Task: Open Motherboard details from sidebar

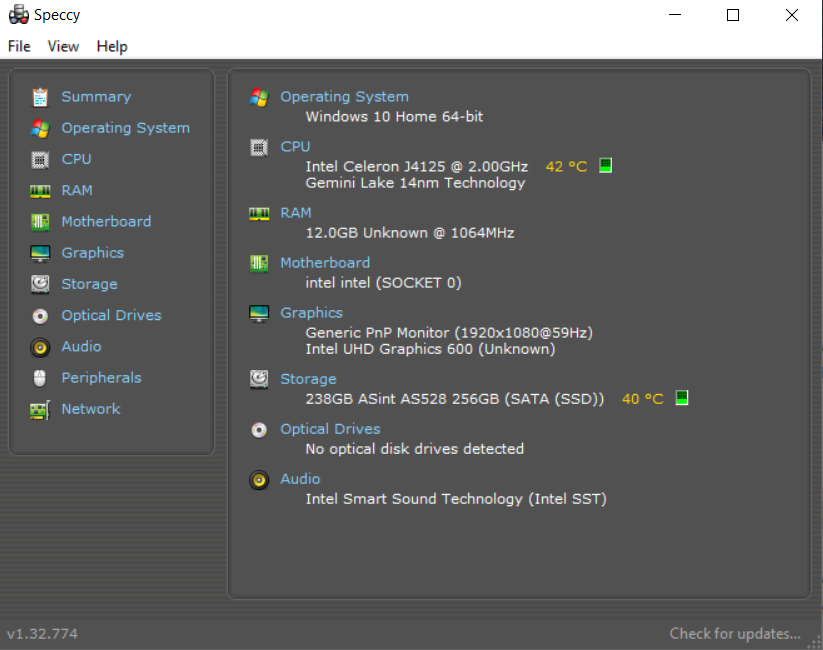Action: click(106, 222)
